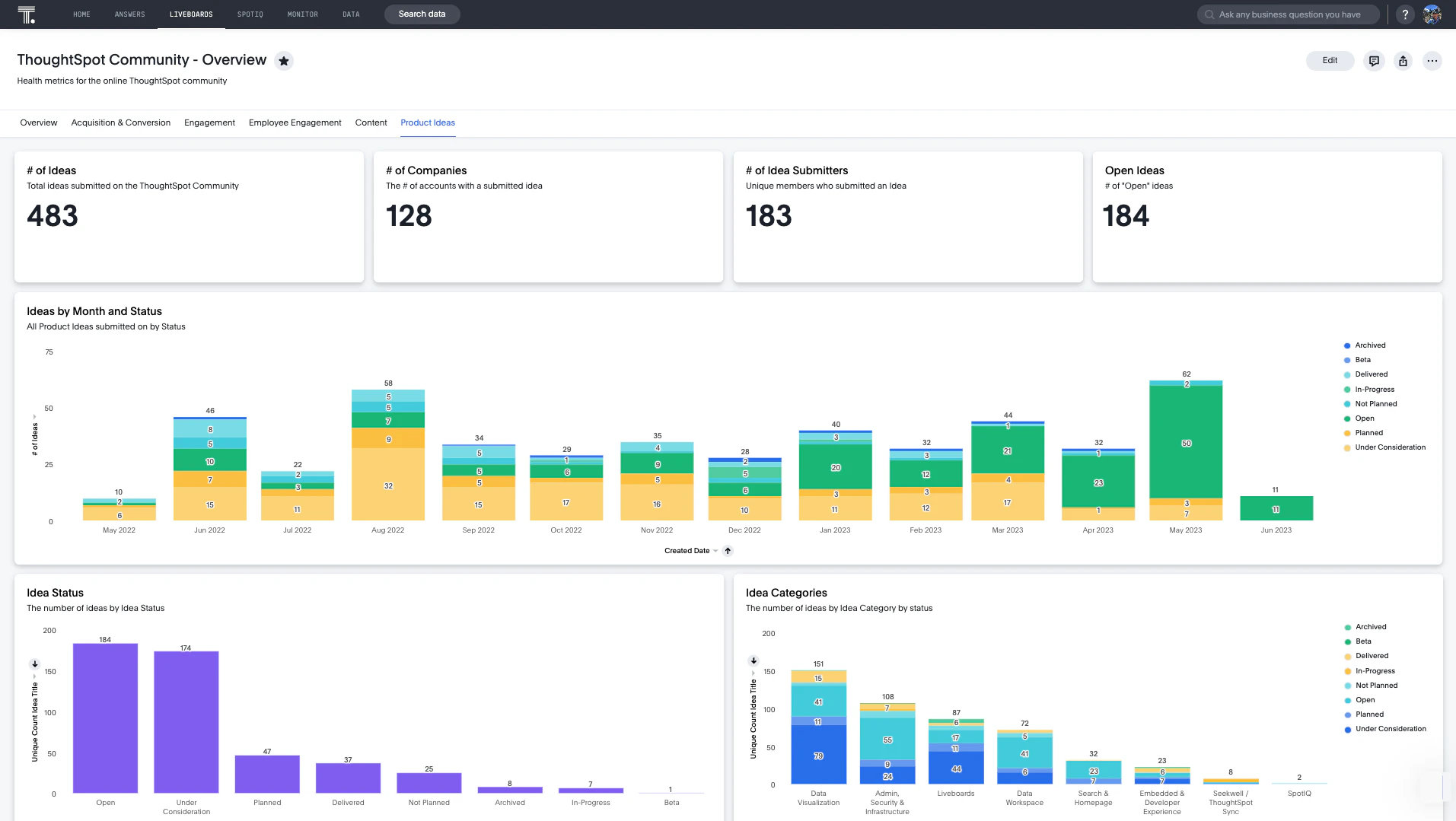Switch to the Engagement tab

point(209,123)
